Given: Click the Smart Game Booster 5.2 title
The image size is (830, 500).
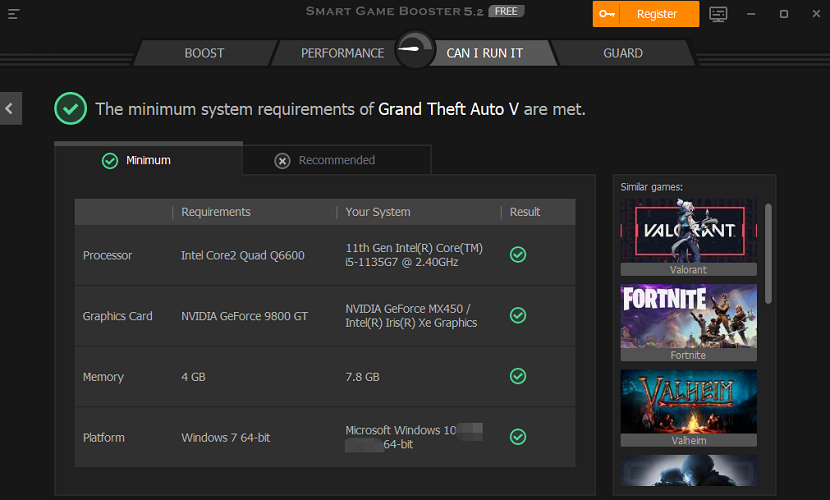Looking at the screenshot, I should (395, 11).
